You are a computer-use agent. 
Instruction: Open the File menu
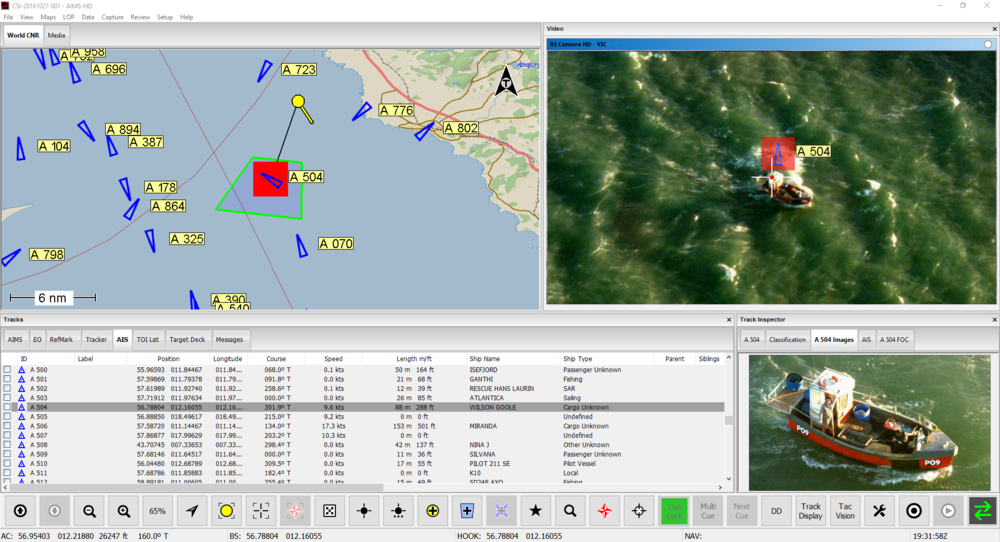click(8, 17)
